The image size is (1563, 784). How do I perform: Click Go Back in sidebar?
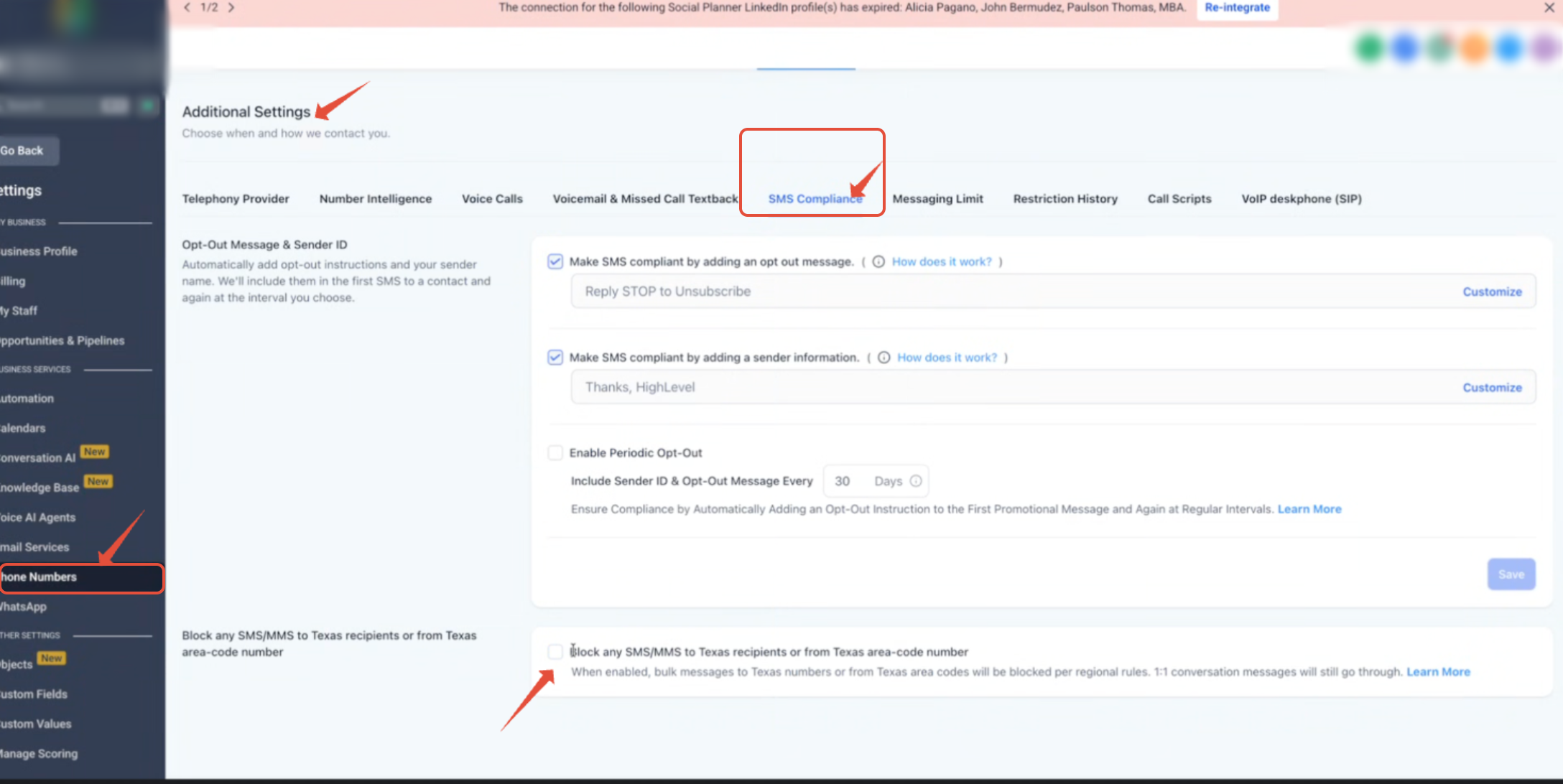point(26,151)
